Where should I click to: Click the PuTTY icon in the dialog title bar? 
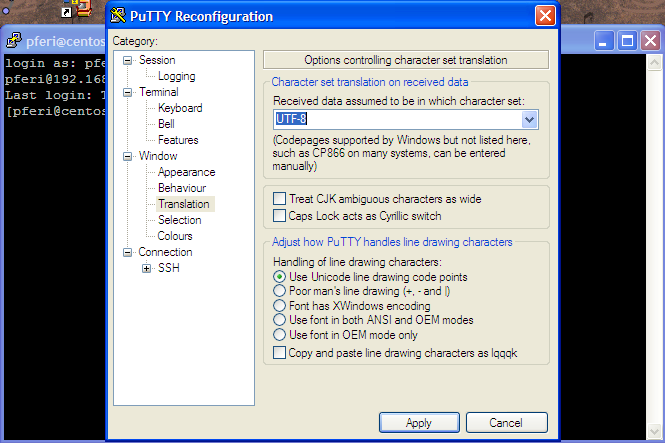point(119,16)
